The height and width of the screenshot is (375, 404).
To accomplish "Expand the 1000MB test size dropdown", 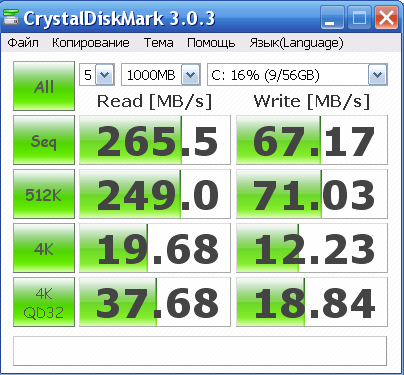I will [x=190, y=75].
